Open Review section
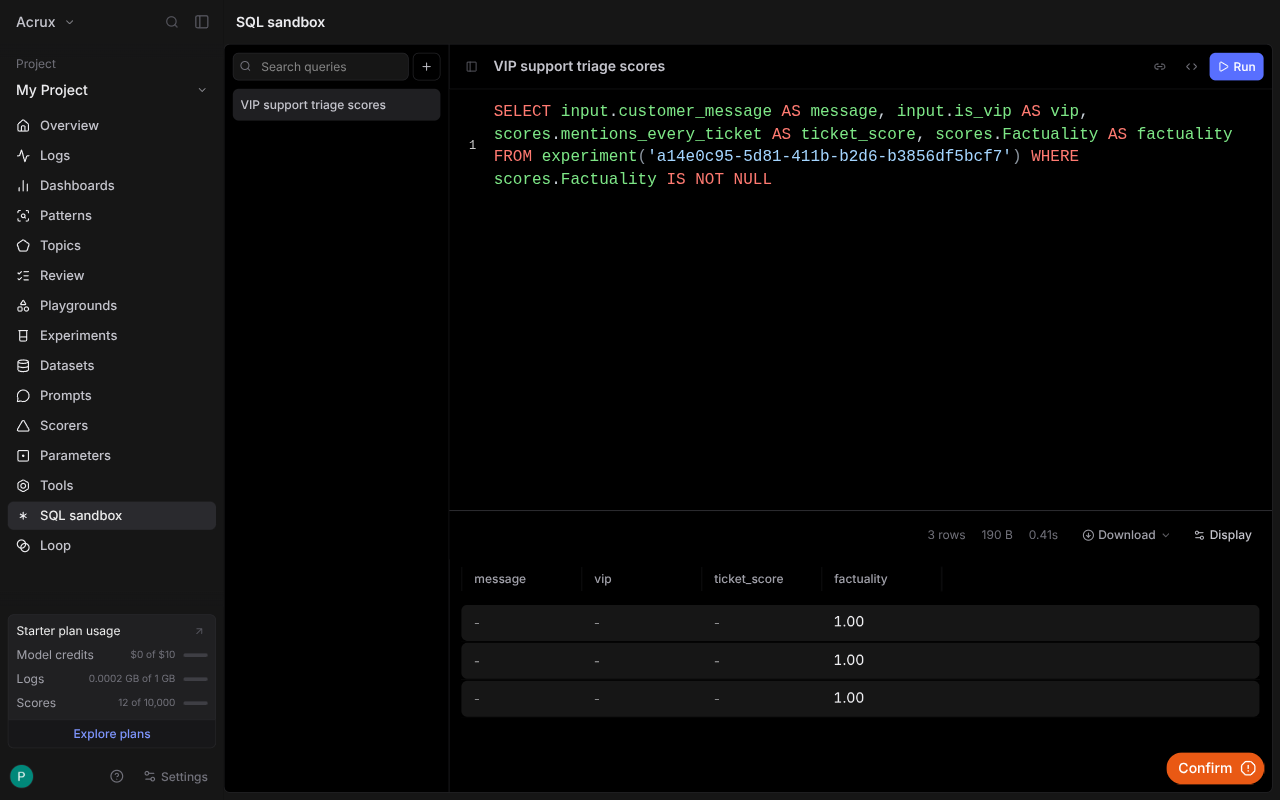 click(x=112, y=275)
